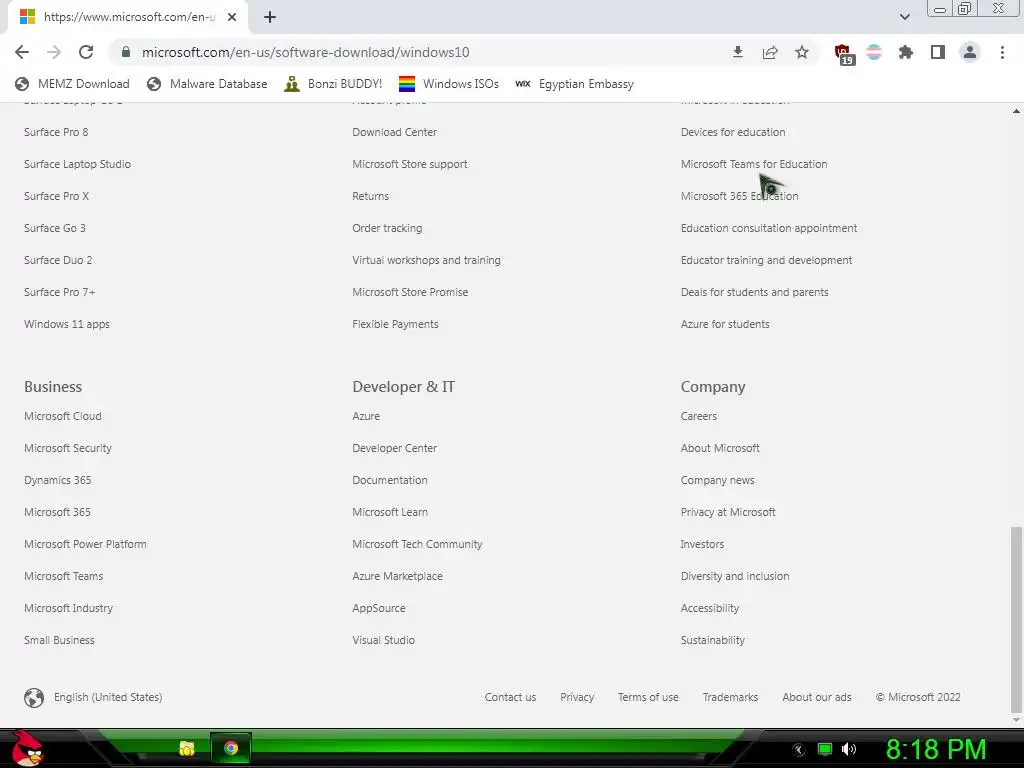
Task: Open Careers link under Company
Action: click(x=699, y=416)
